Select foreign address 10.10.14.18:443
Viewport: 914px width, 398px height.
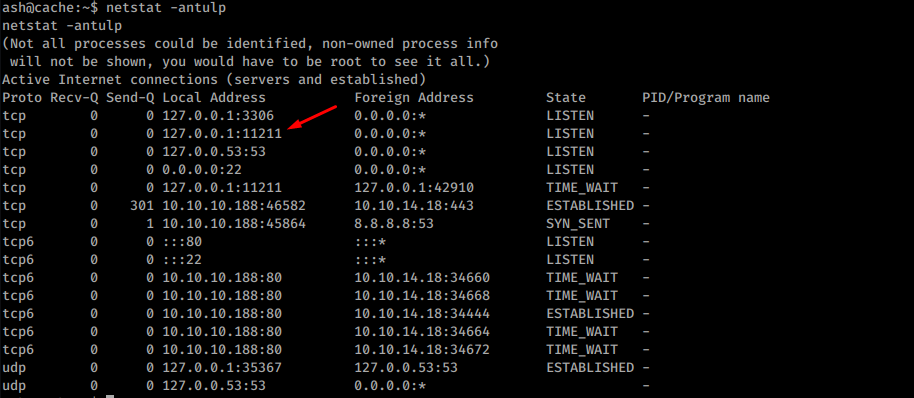point(414,206)
